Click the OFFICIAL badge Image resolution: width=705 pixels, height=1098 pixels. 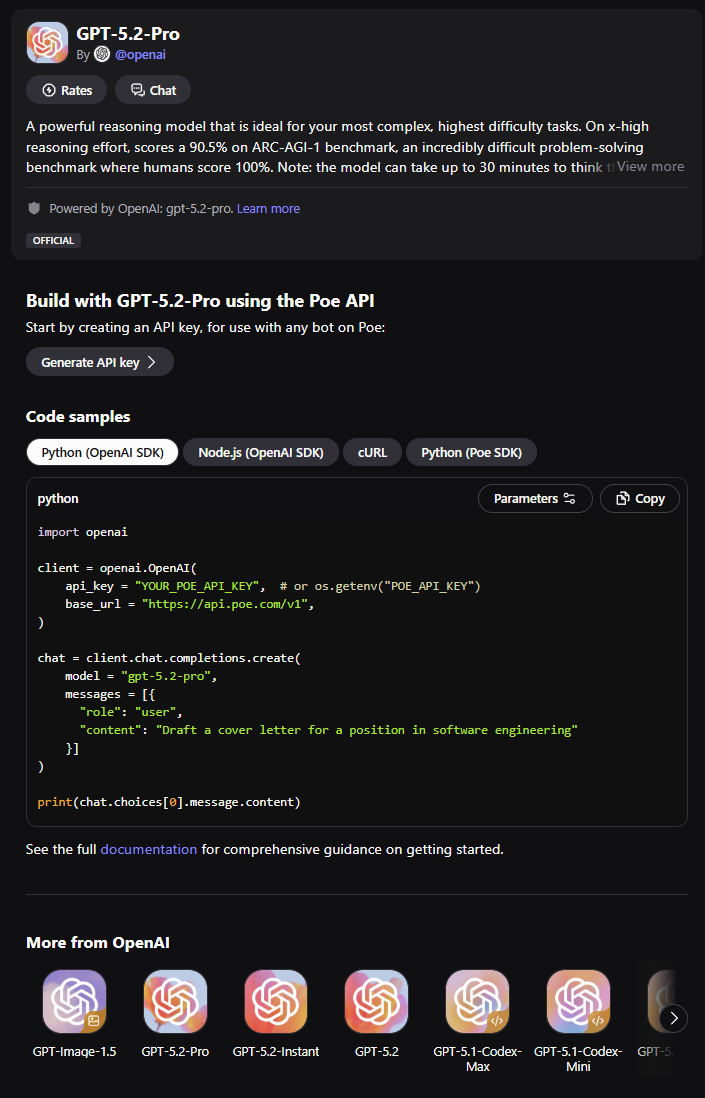pyautogui.click(x=53, y=240)
